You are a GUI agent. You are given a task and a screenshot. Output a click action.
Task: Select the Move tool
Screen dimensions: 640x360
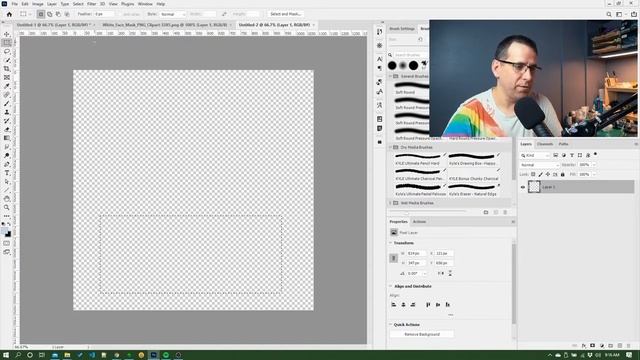[x=7, y=34]
